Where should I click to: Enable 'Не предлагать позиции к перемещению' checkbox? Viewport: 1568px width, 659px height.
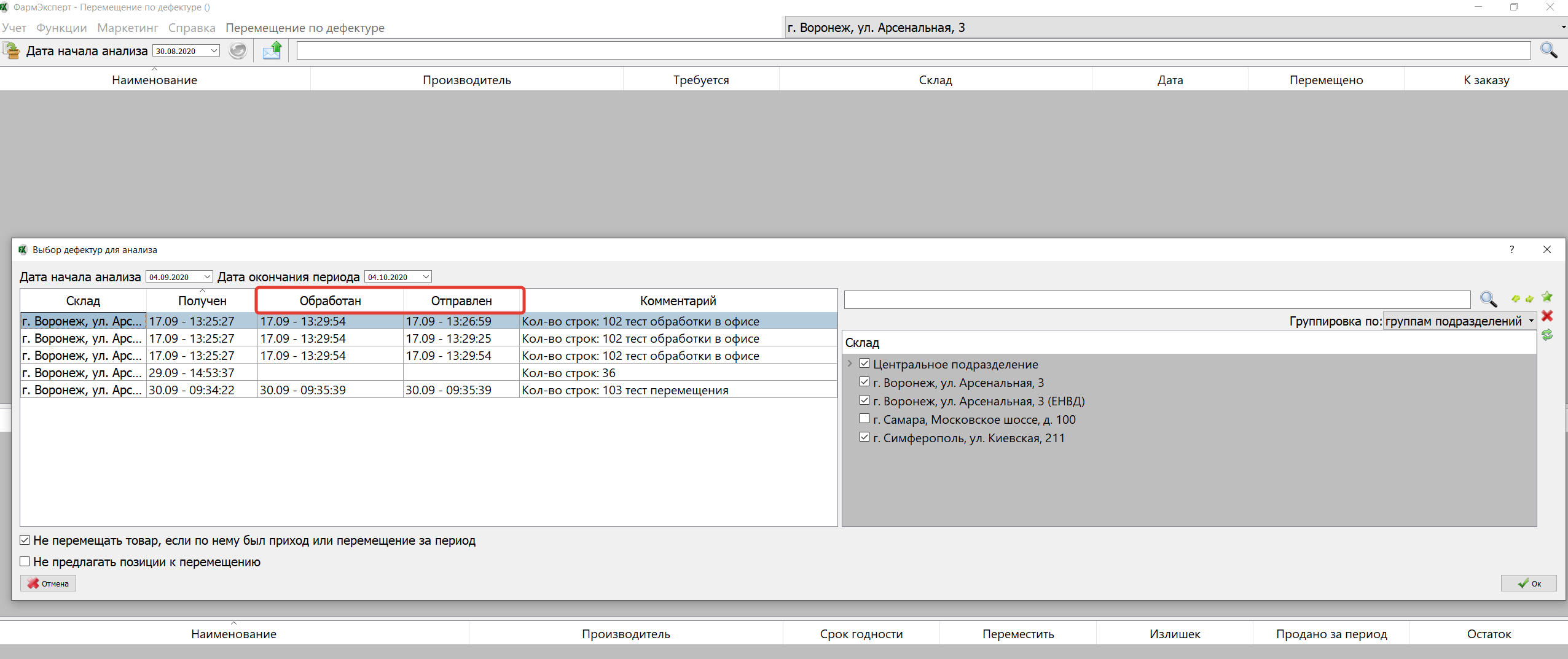(25, 561)
